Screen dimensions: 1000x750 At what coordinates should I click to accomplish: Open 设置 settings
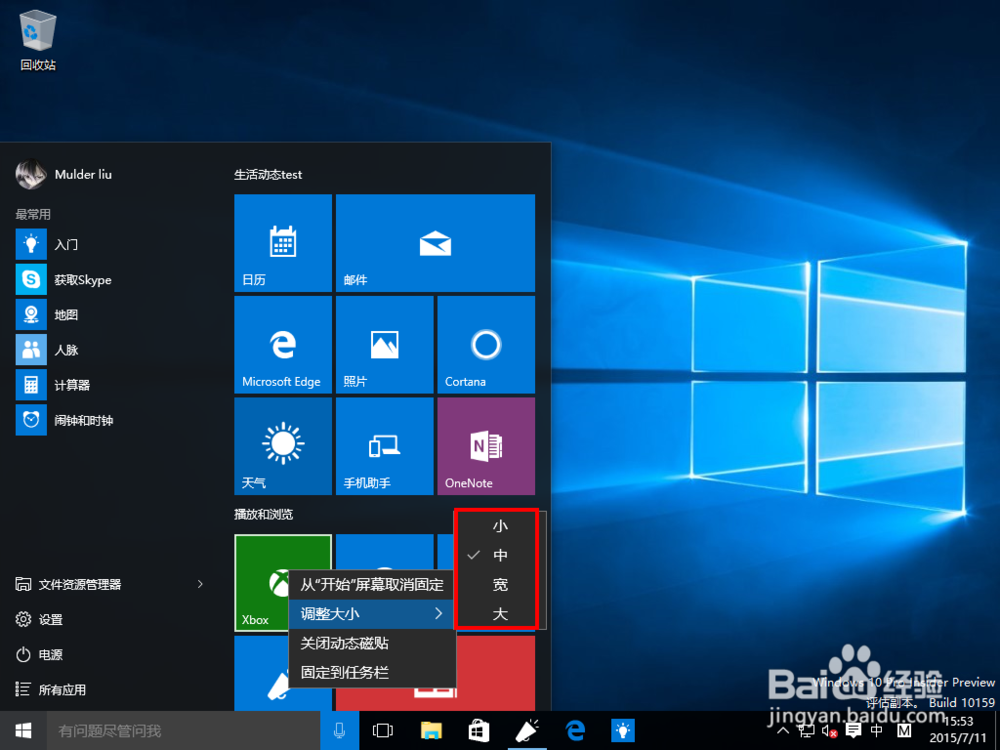click(x=39, y=619)
